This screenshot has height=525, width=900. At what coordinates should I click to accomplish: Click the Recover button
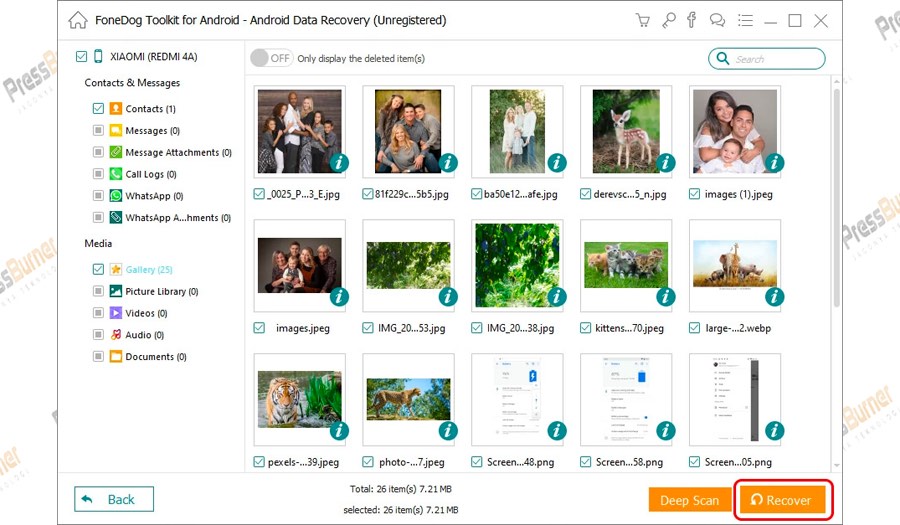click(x=785, y=500)
